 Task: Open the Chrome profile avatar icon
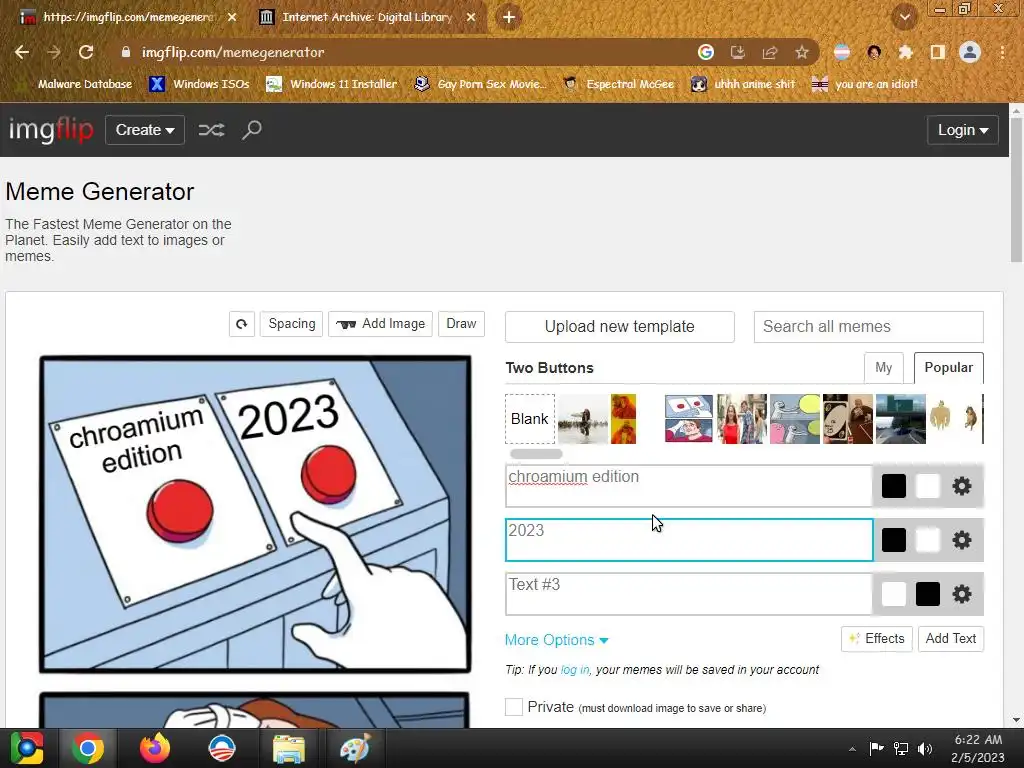970,52
